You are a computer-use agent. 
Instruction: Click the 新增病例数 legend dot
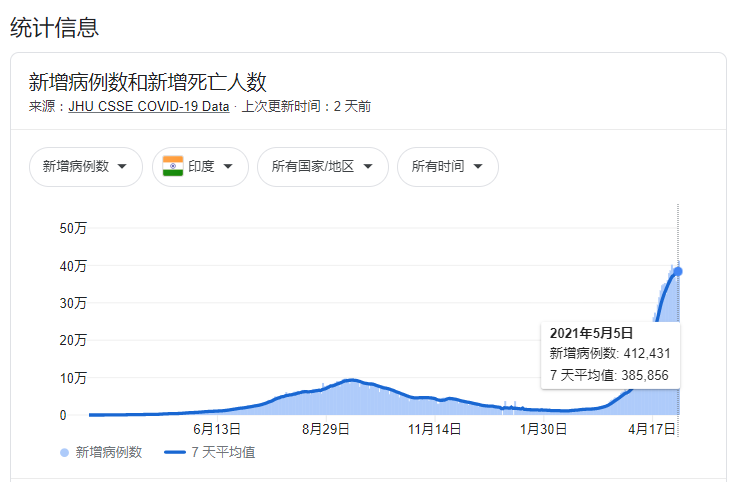[64, 452]
